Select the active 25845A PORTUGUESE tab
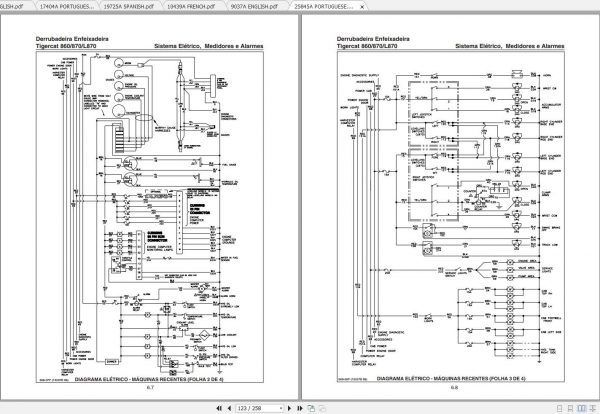The height and width of the screenshot is (414, 600). pos(324,7)
